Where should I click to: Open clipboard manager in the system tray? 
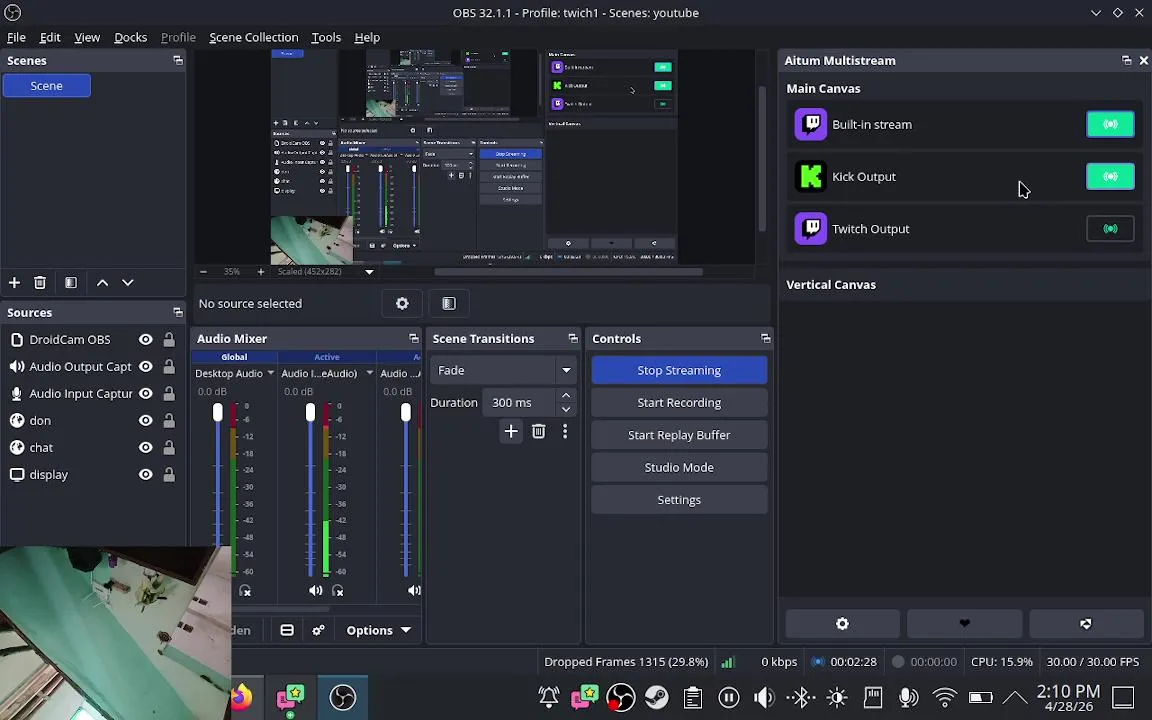click(x=692, y=697)
